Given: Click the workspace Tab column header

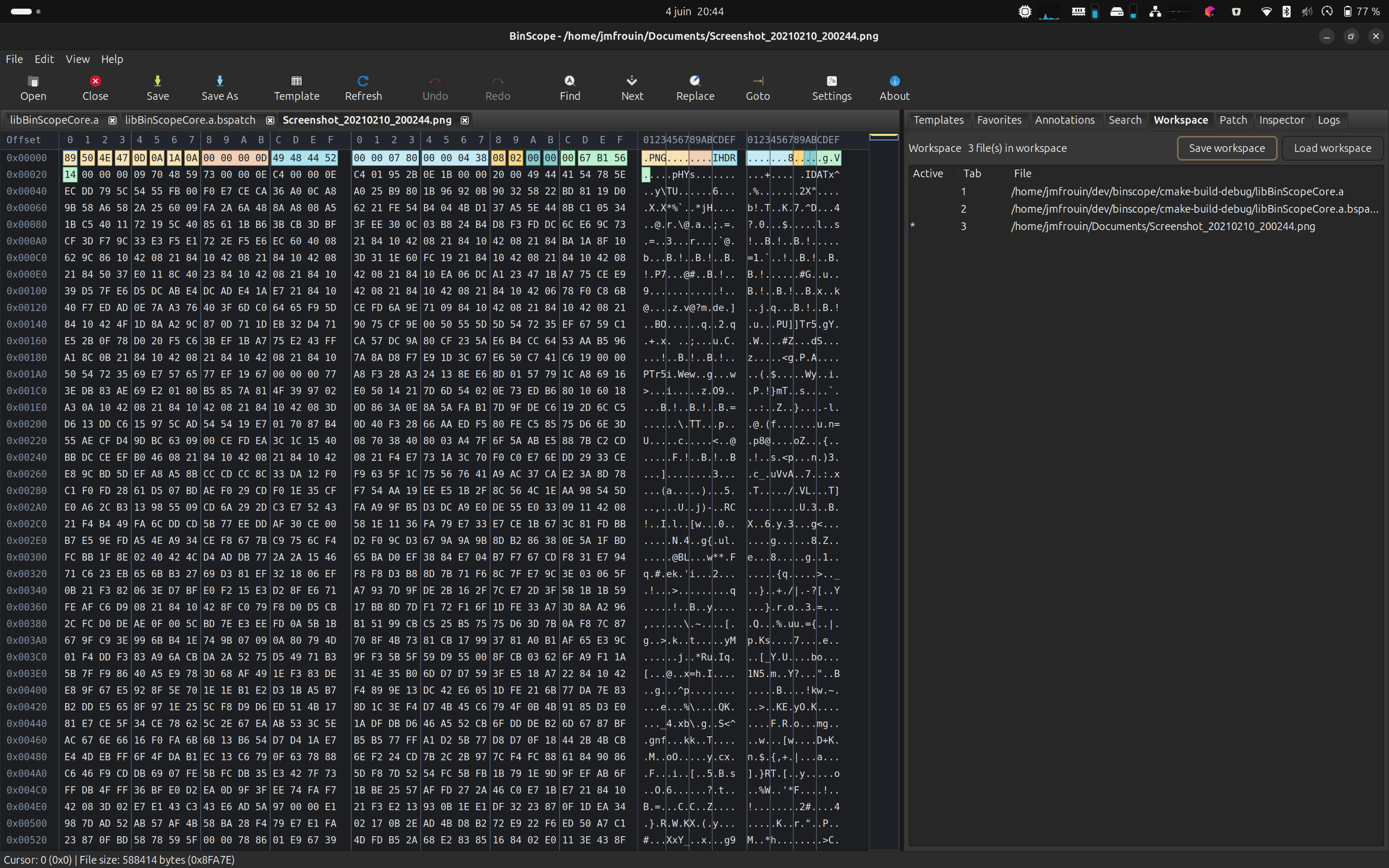Looking at the screenshot, I should point(972,174).
